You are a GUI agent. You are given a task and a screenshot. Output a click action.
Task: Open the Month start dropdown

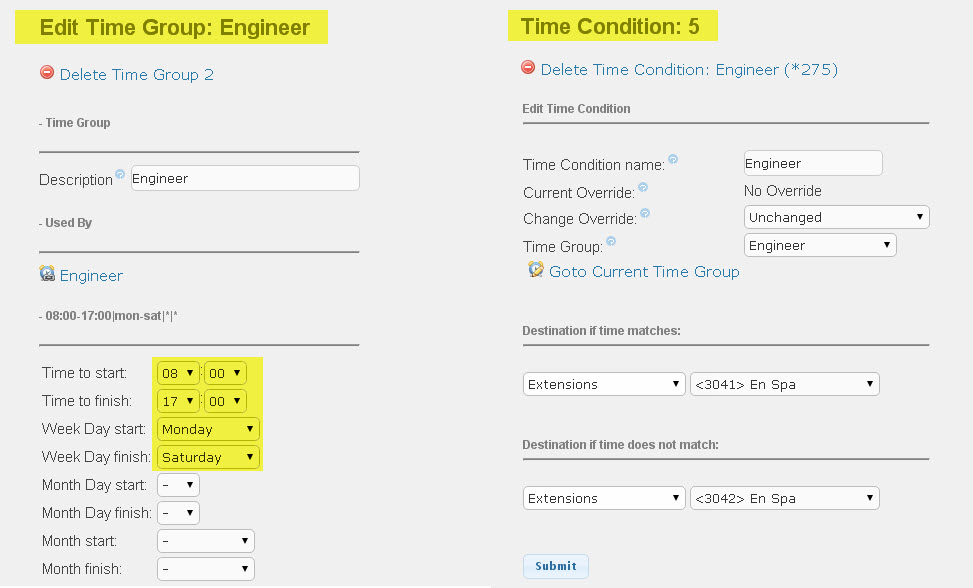[x=206, y=541]
